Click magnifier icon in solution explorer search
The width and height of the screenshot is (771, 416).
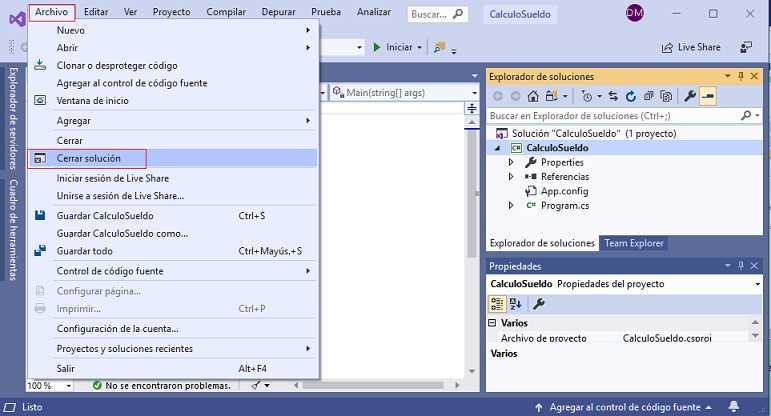click(x=746, y=115)
